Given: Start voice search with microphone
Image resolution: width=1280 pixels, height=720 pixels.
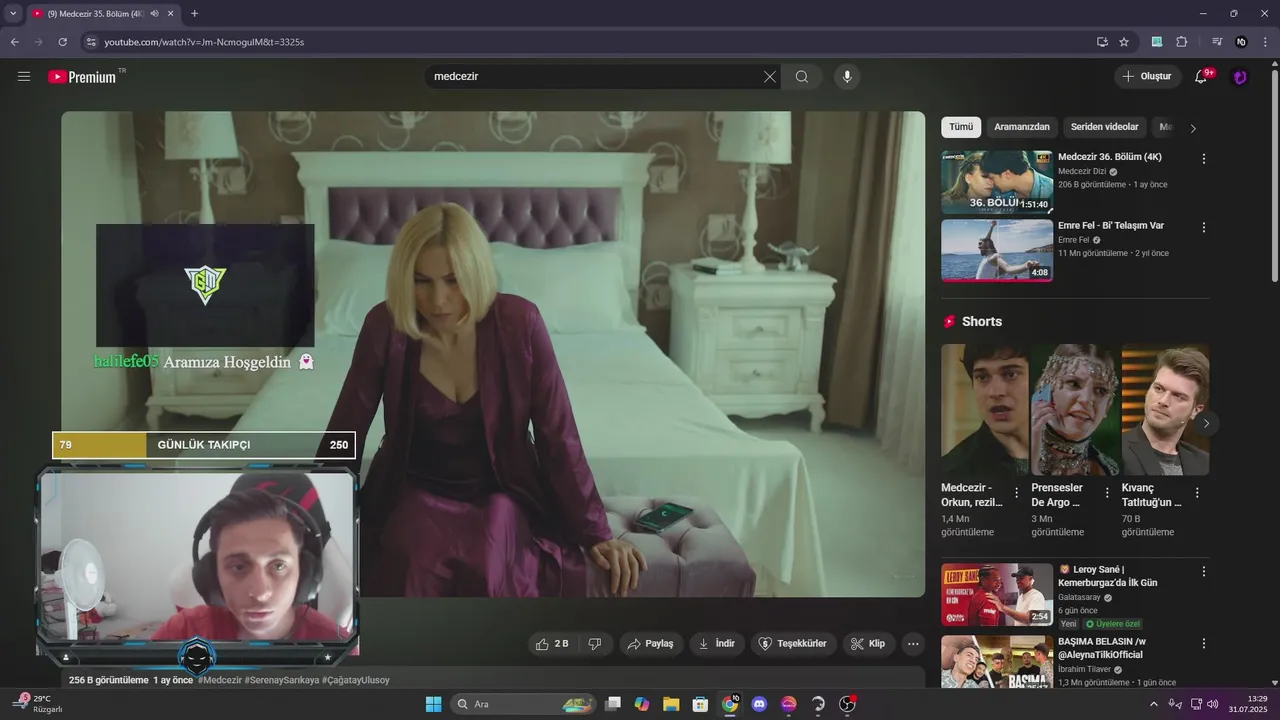Looking at the screenshot, I should [x=847, y=77].
